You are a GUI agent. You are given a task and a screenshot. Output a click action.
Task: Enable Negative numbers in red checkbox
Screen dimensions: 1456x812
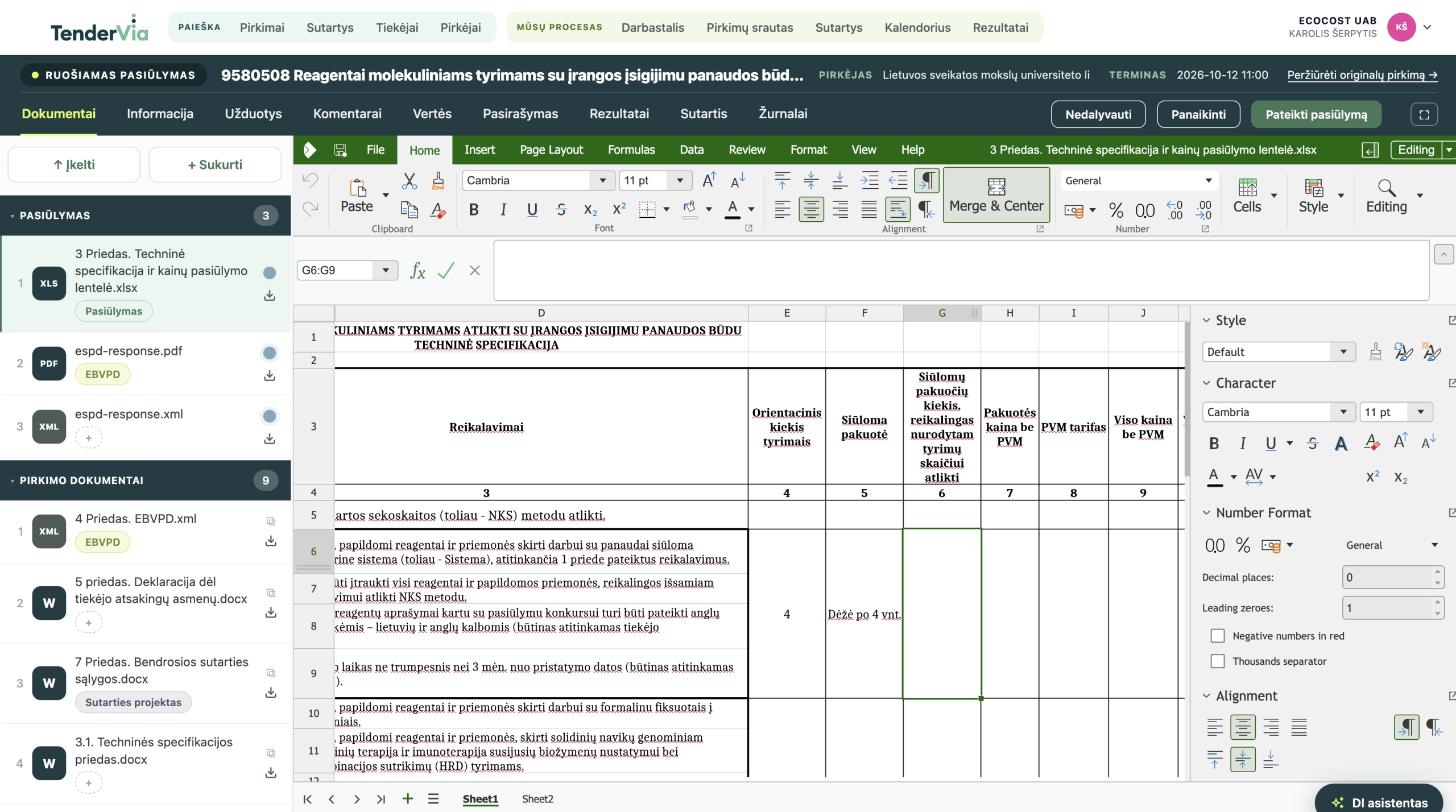pyautogui.click(x=1217, y=636)
